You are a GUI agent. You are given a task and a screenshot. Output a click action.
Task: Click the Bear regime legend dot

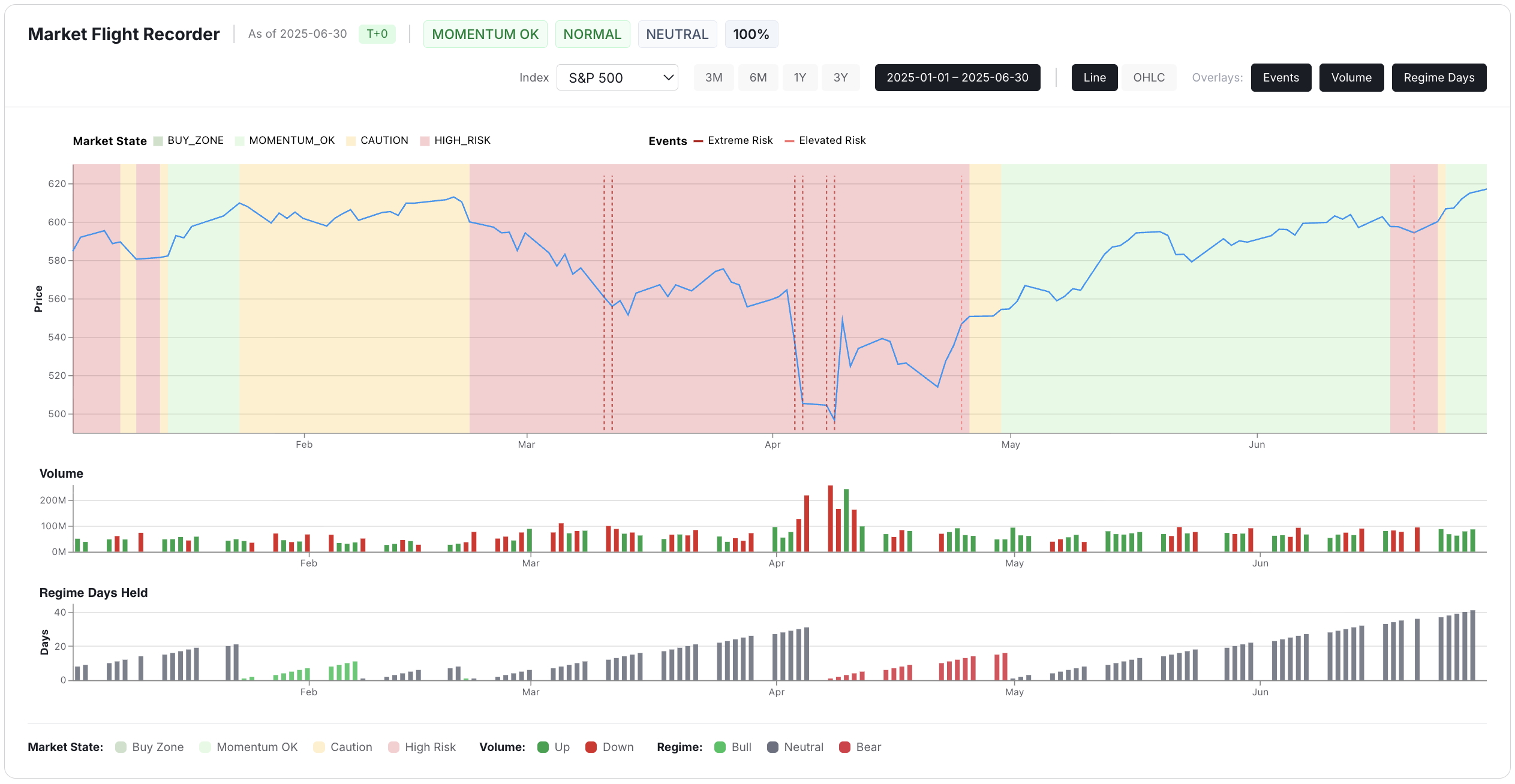[x=844, y=747]
